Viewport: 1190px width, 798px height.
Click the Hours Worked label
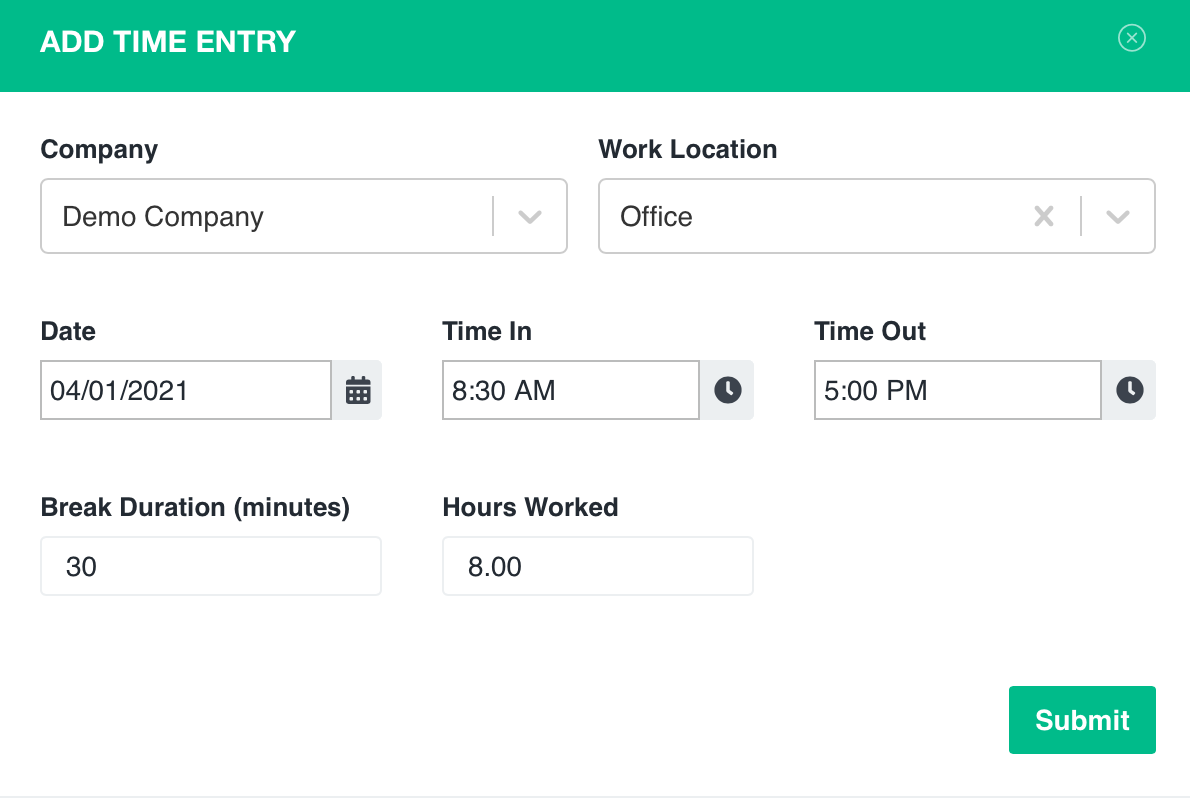tap(530, 507)
